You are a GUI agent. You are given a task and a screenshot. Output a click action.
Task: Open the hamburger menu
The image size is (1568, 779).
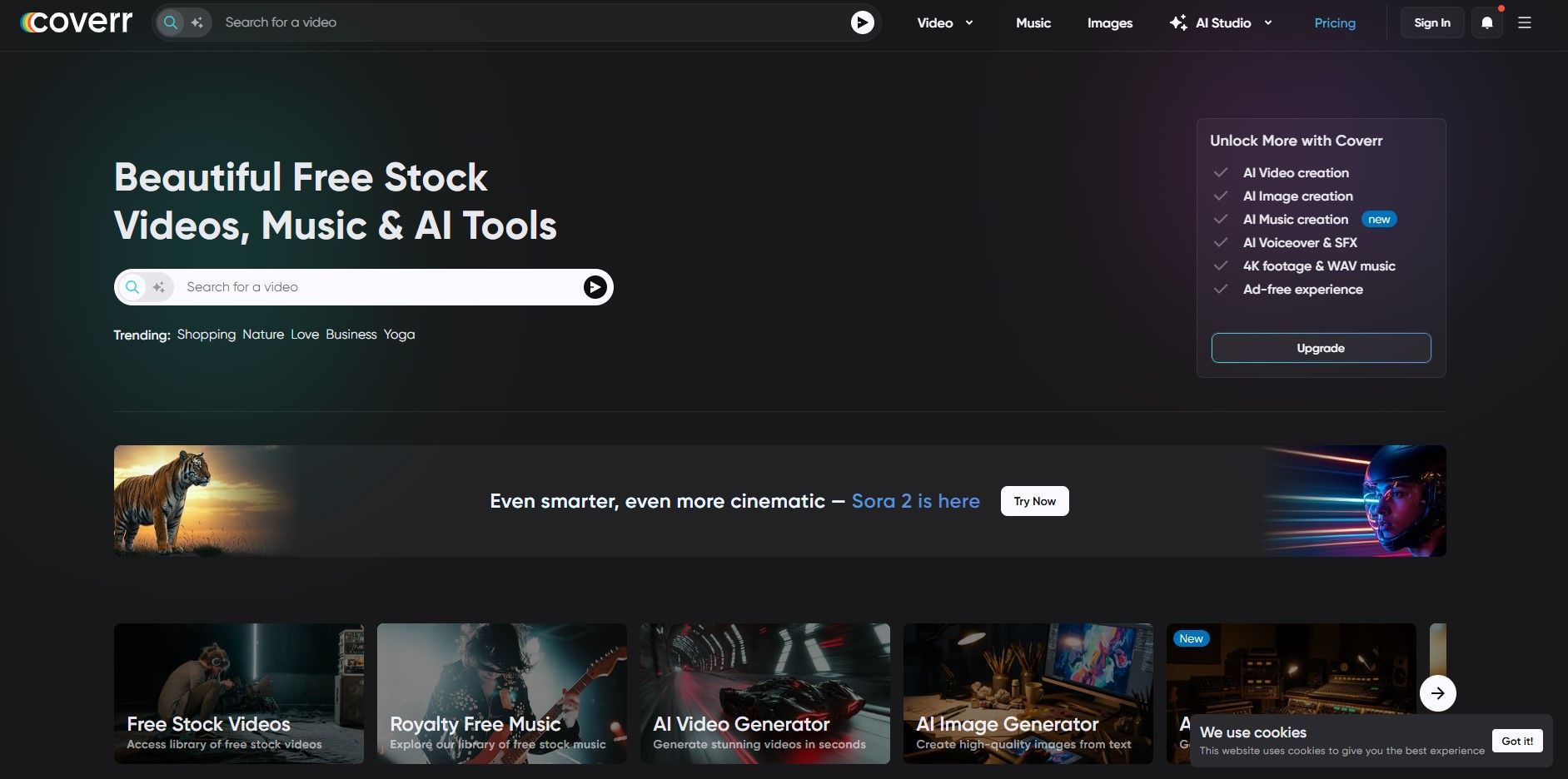tap(1525, 23)
